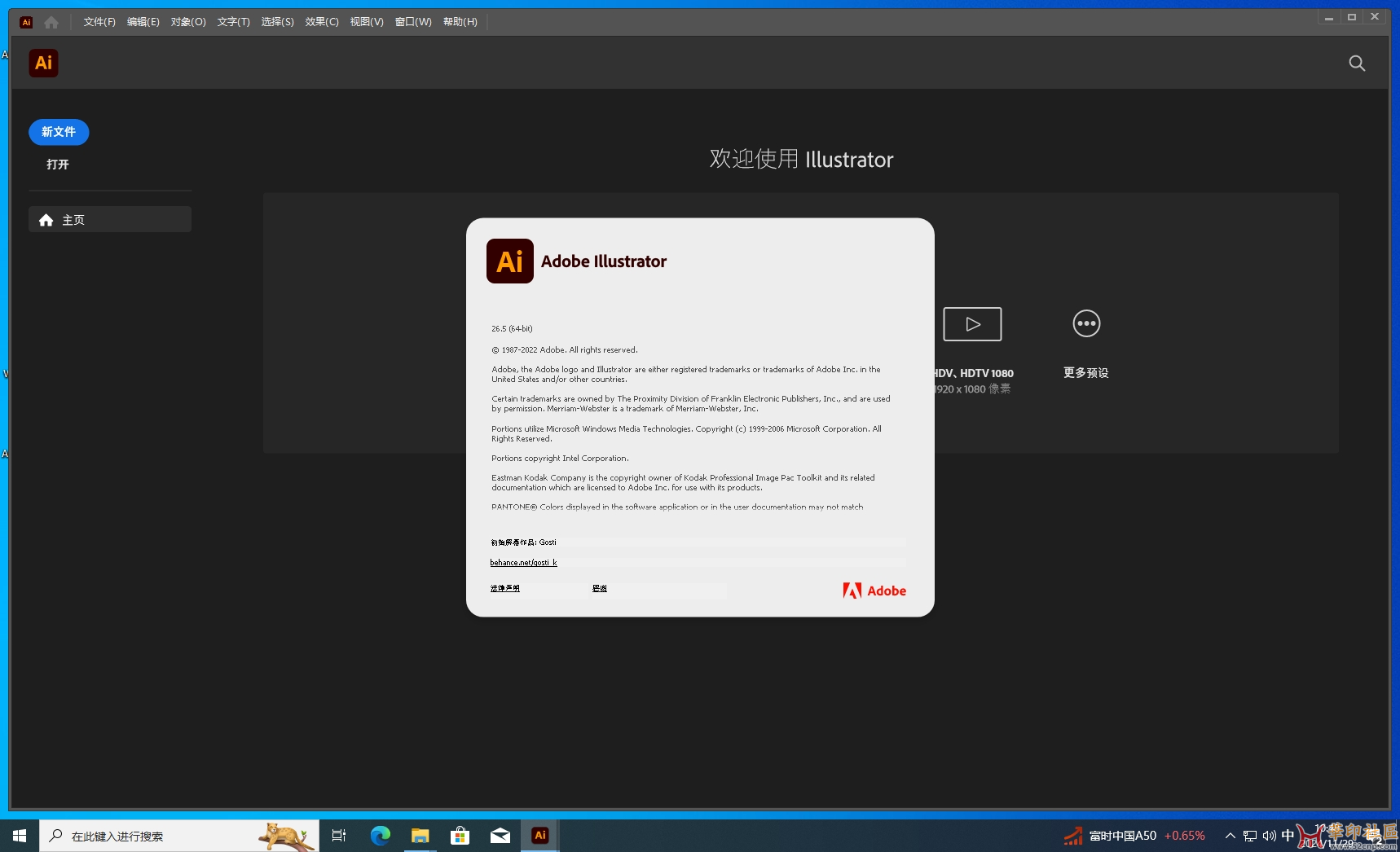This screenshot has height=852, width=1400.
Task: Open the 选择(S) menu
Action: (277, 22)
